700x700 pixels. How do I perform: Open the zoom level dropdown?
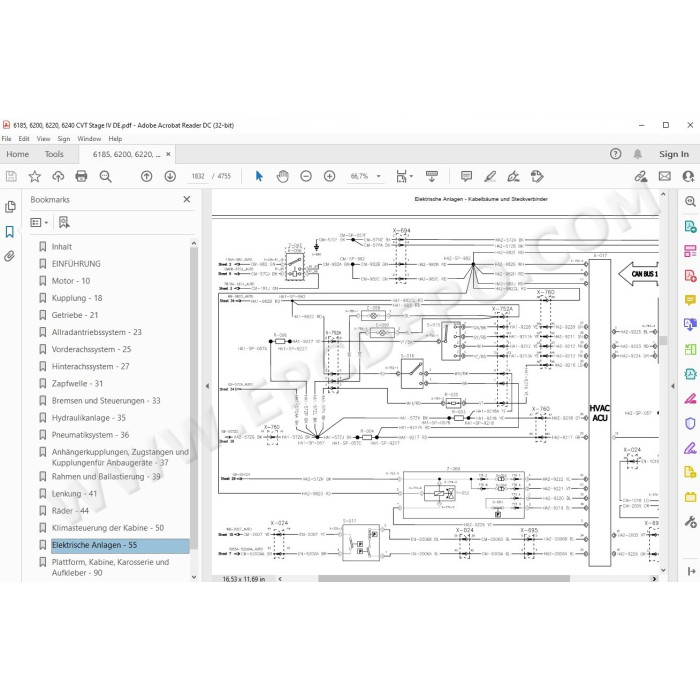(379, 176)
